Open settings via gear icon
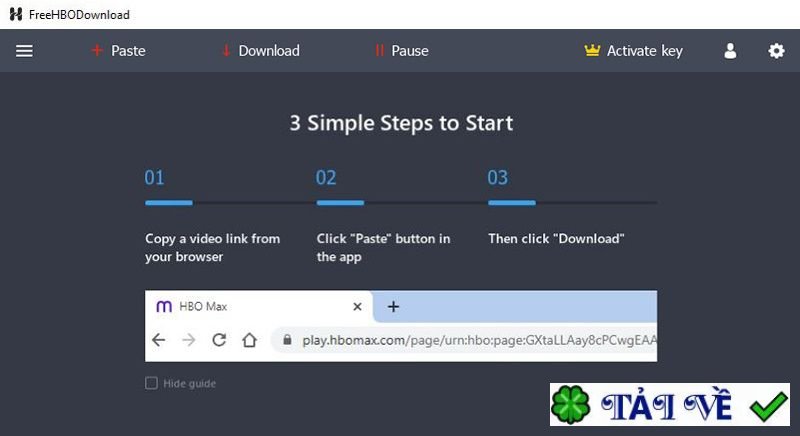Image resolution: width=800 pixels, height=436 pixels. [777, 51]
